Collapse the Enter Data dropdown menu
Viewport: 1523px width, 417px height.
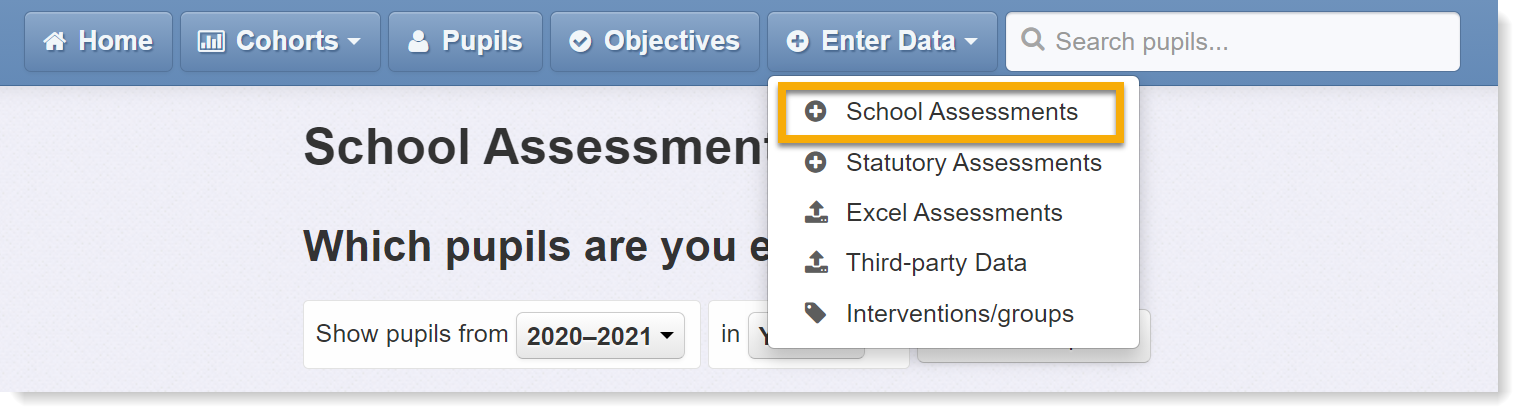(x=882, y=42)
